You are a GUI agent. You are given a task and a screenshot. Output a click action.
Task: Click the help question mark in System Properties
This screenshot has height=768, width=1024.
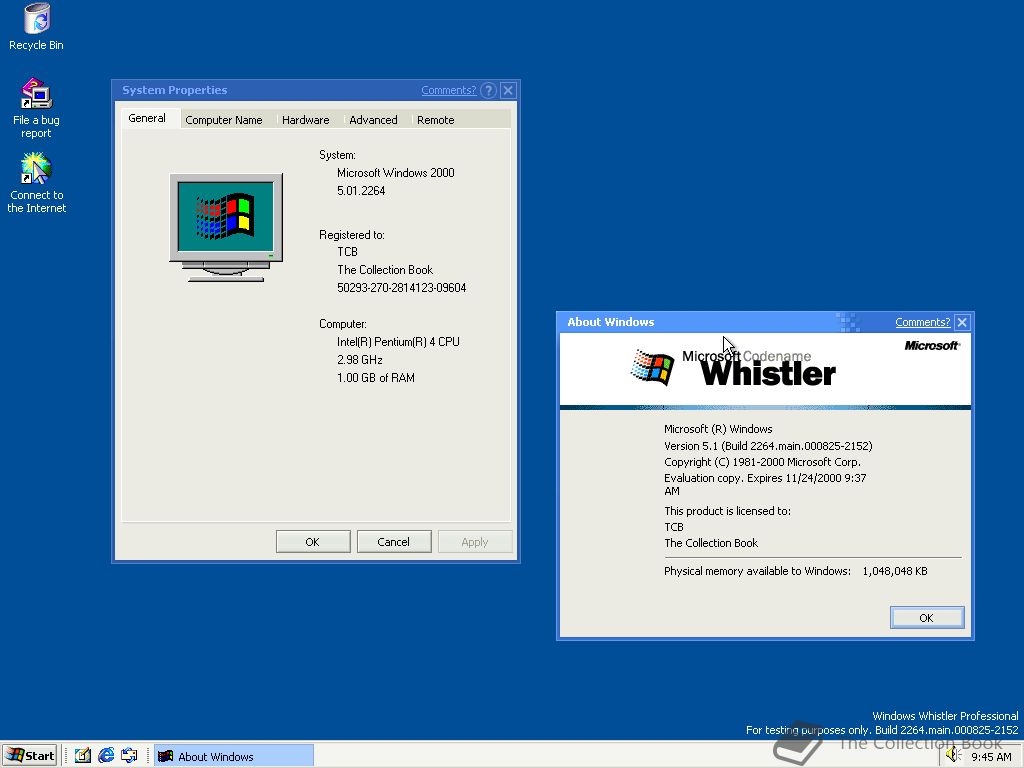coord(488,90)
